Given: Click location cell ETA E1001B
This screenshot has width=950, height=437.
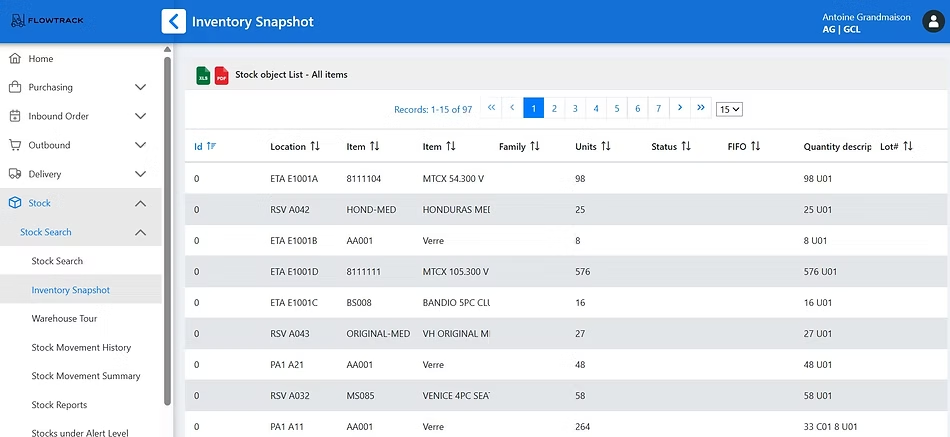Looking at the screenshot, I should point(294,241).
